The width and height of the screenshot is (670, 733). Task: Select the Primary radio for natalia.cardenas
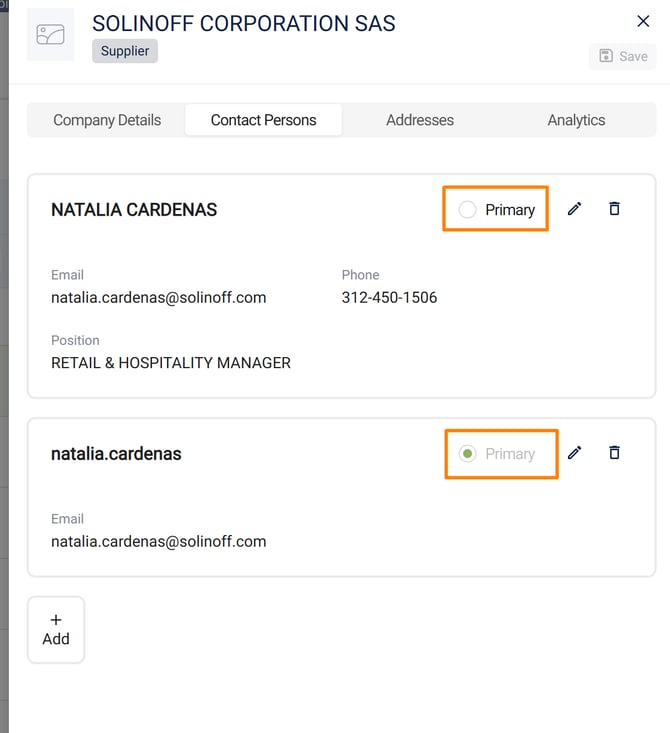pyautogui.click(x=467, y=454)
